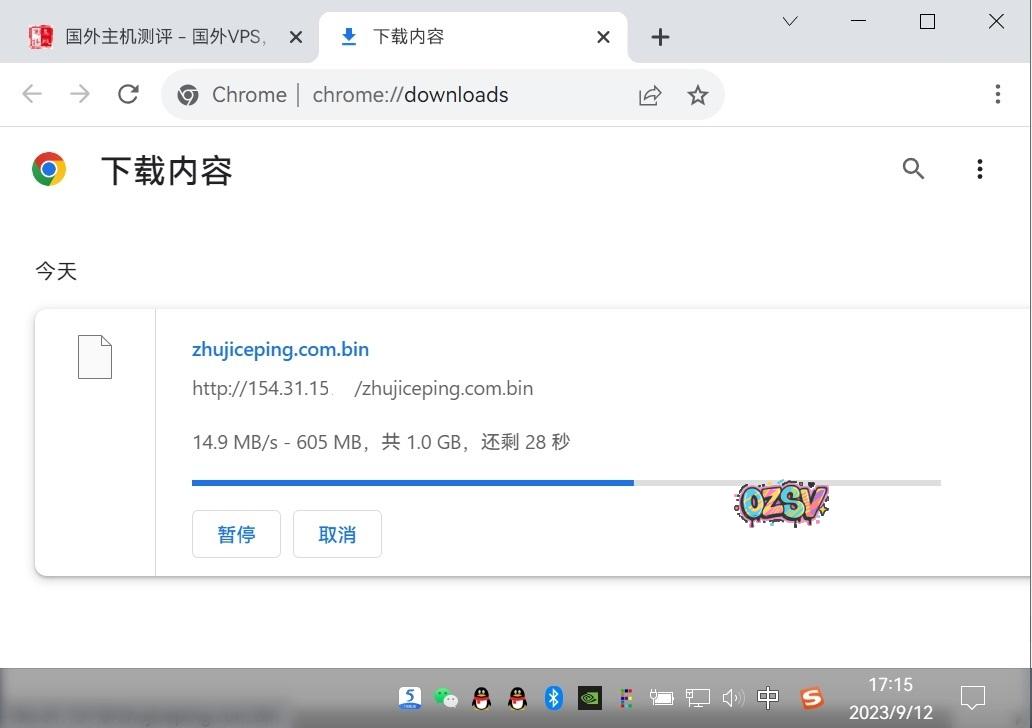Open WeChat from the system tray
Image resolution: width=1032 pixels, height=728 pixels.
[446, 698]
